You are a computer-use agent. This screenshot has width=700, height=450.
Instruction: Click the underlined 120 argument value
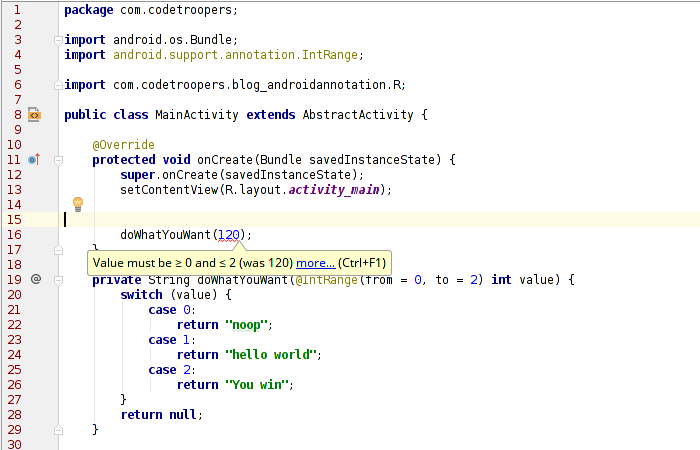(230, 235)
